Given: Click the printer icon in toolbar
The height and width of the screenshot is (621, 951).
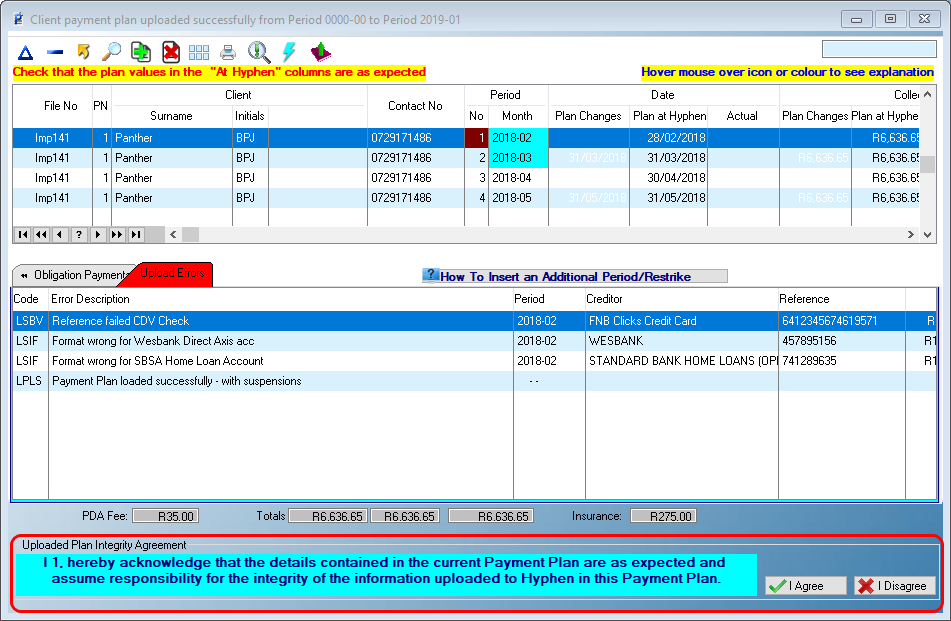Looking at the screenshot, I should click(x=228, y=52).
